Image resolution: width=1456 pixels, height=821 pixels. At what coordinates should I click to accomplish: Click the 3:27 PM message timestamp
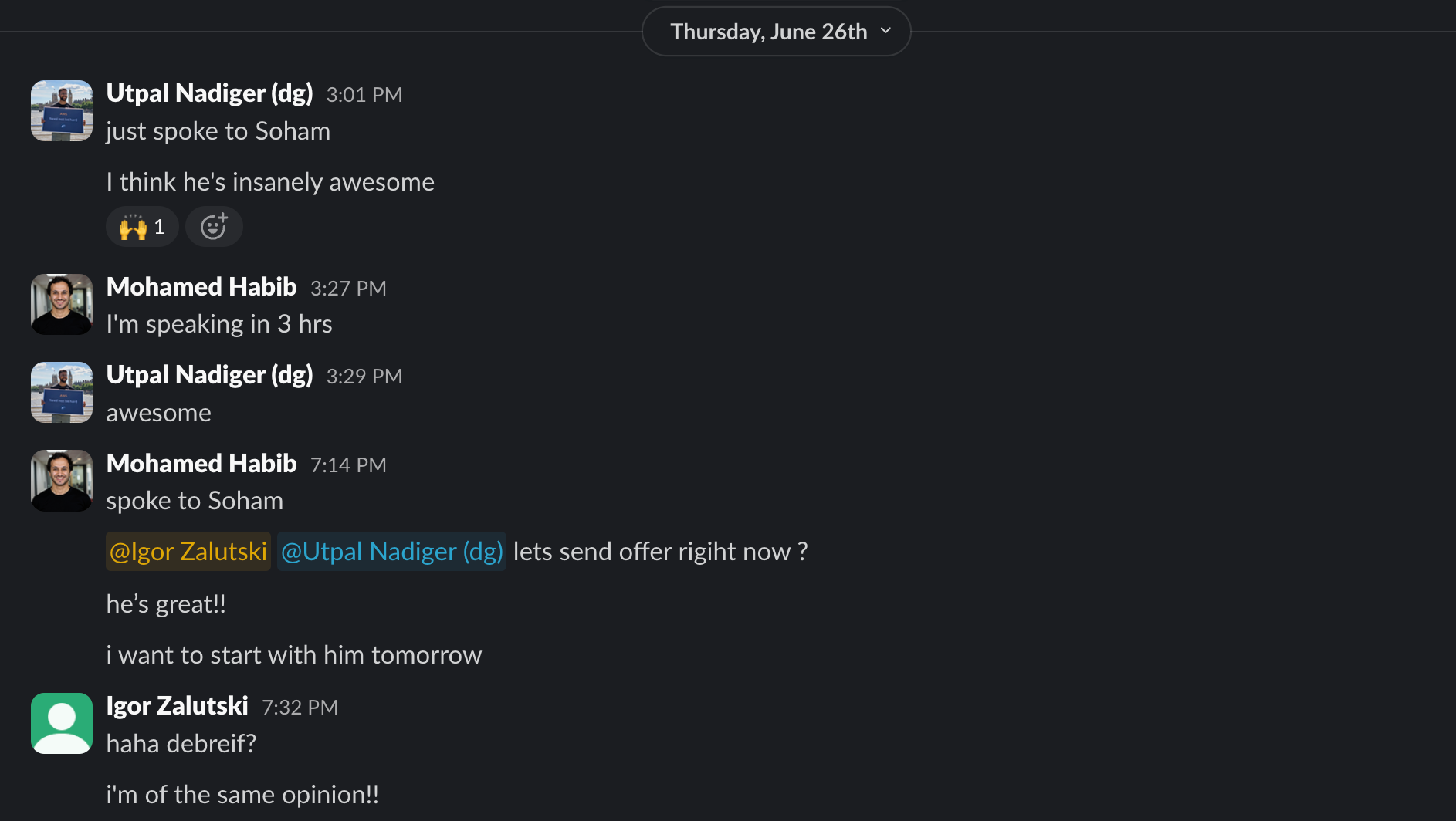[348, 289]
